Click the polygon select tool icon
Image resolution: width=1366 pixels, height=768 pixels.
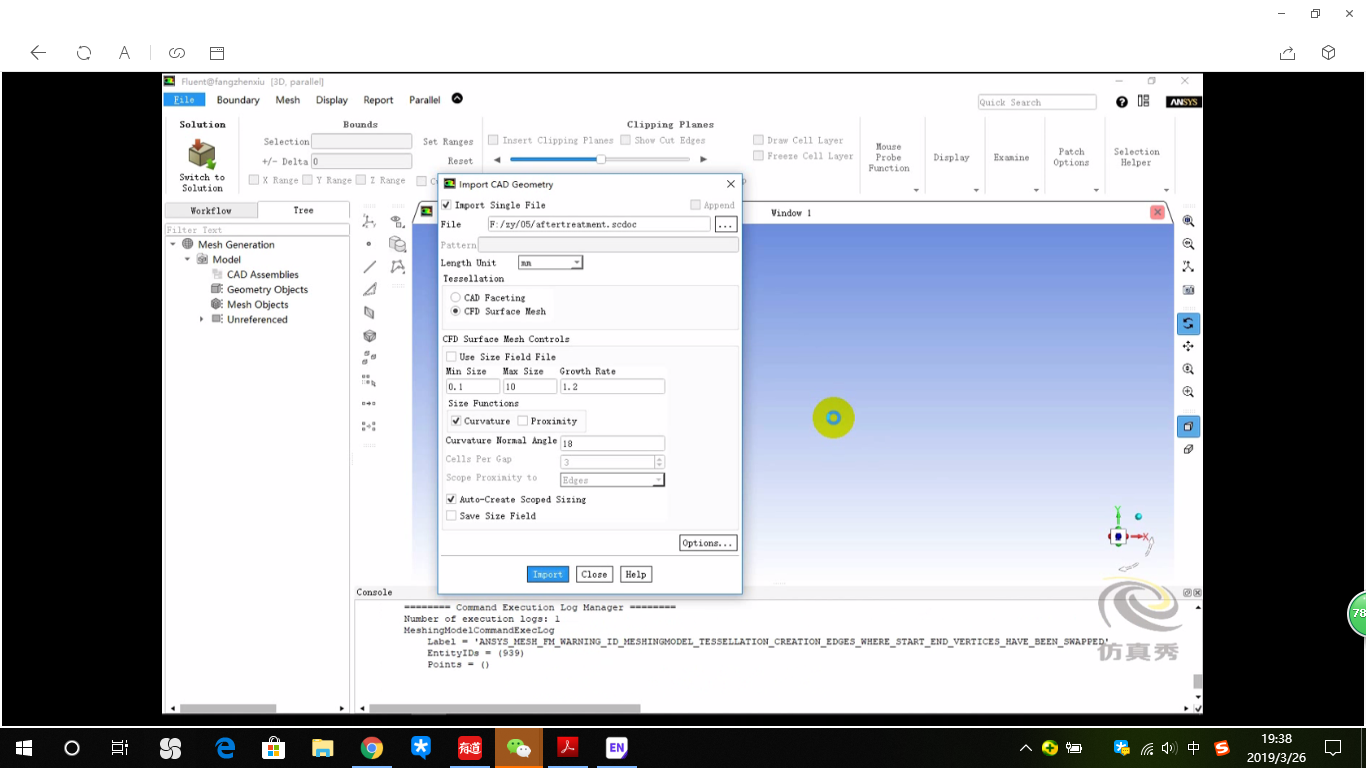point(397,267)
